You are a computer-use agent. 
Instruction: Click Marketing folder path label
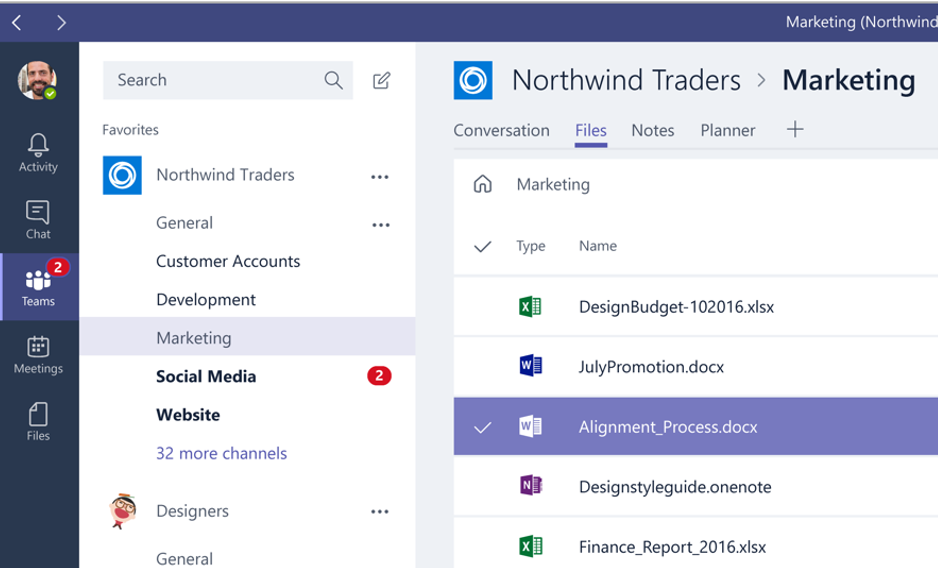click(553, 184)
